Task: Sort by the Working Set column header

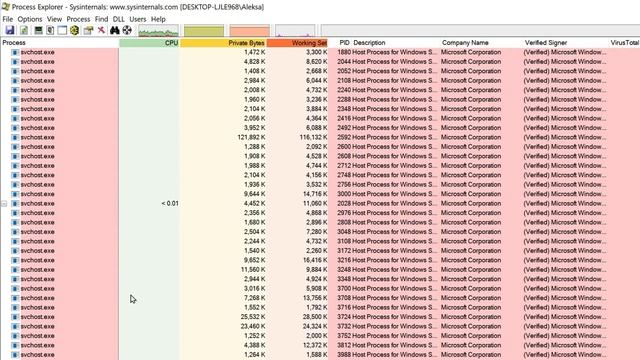Action: 298,42
